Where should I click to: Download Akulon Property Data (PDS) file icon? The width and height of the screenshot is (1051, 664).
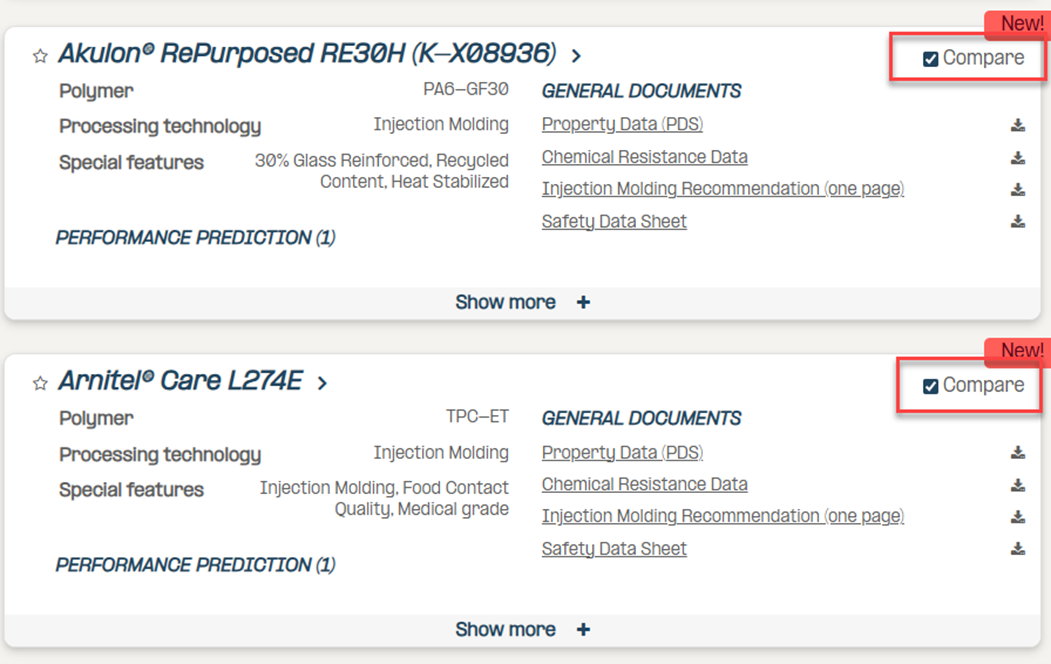(1017, 125)
